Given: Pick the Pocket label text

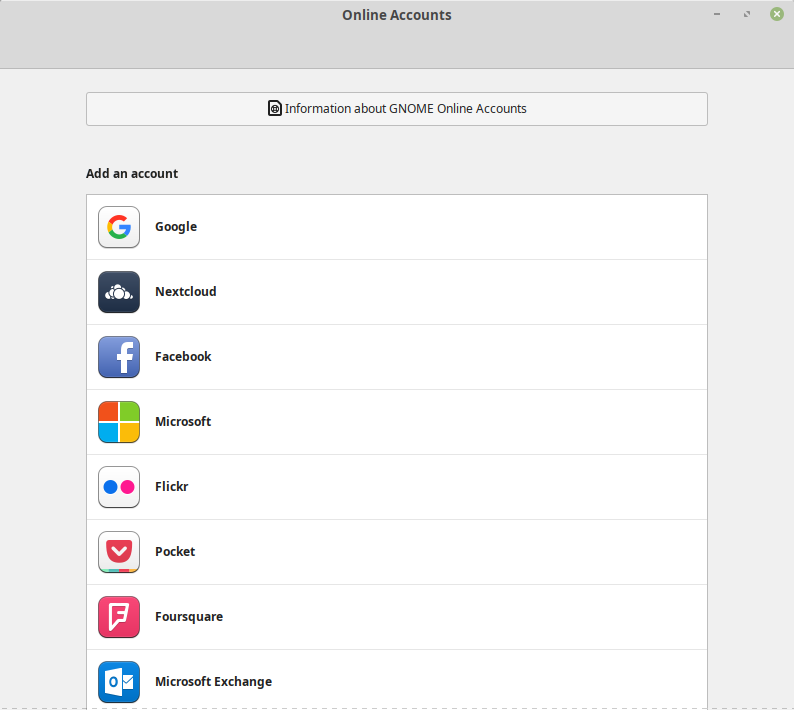Looking at the screenshot, I should [x=175, y=551].
